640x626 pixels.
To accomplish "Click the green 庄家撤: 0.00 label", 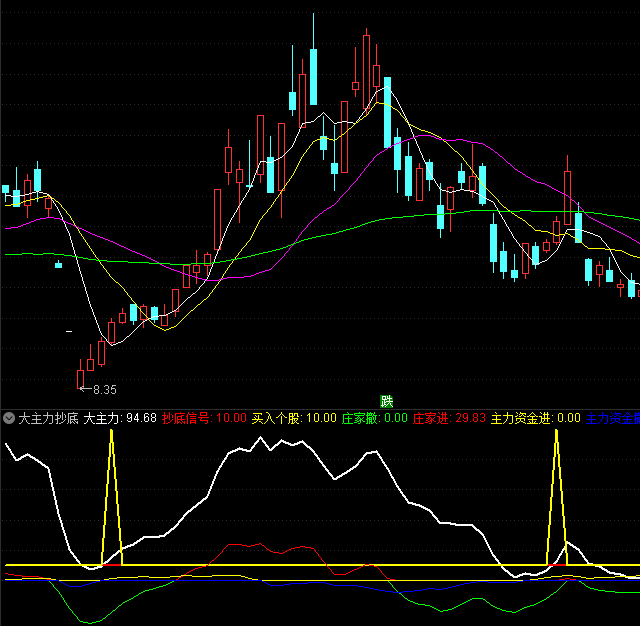I will pyautogui.click(x=374, y=418).
